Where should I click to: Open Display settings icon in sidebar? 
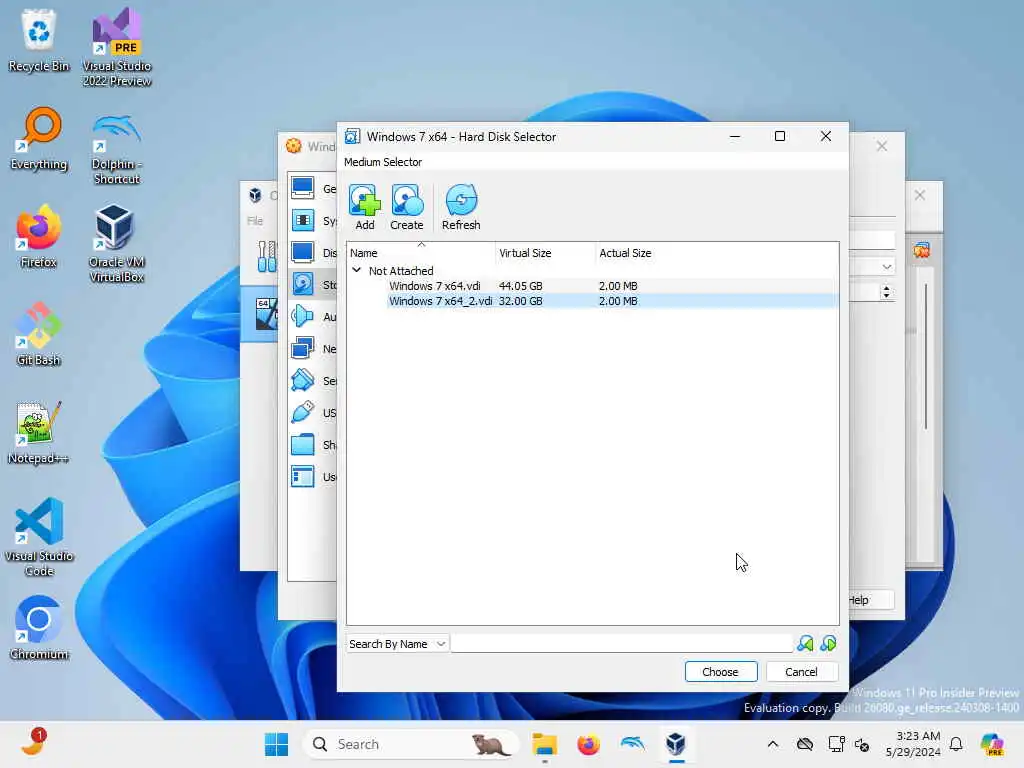(x=302, y=252)
